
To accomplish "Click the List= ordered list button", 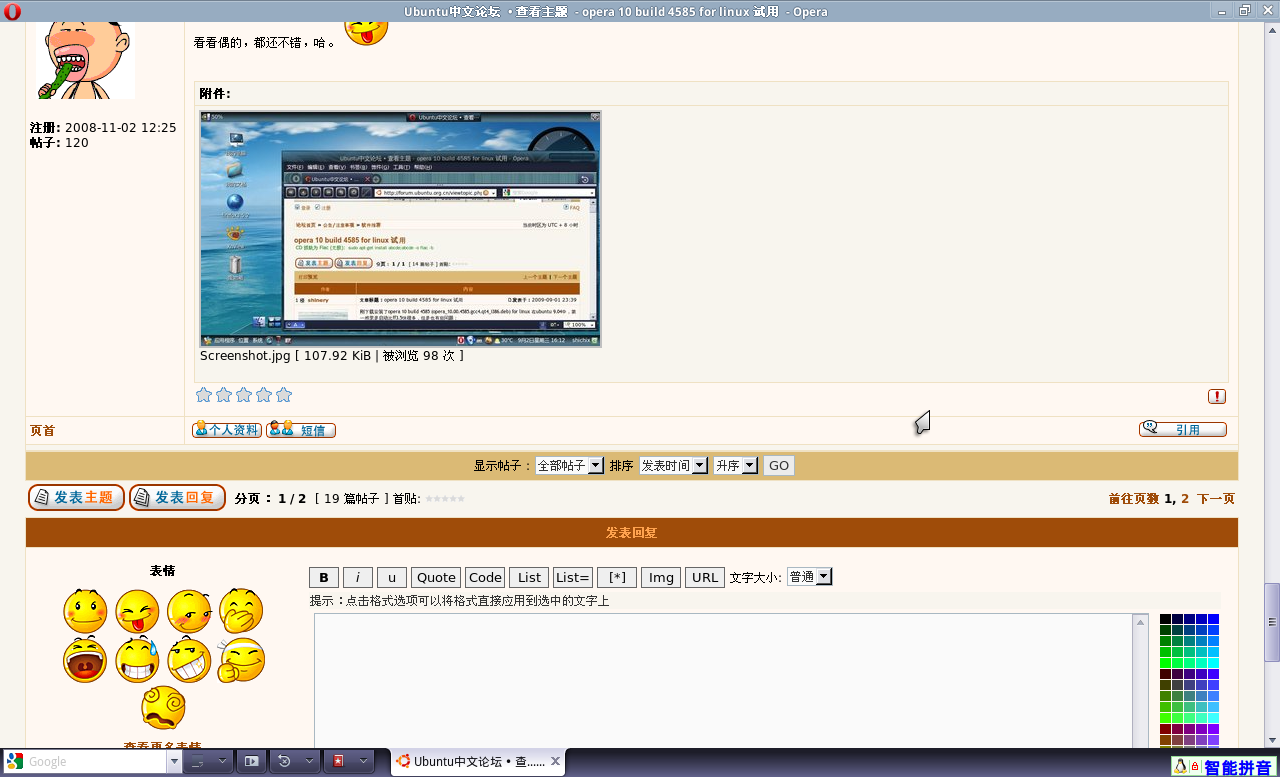I will (573, 577).
